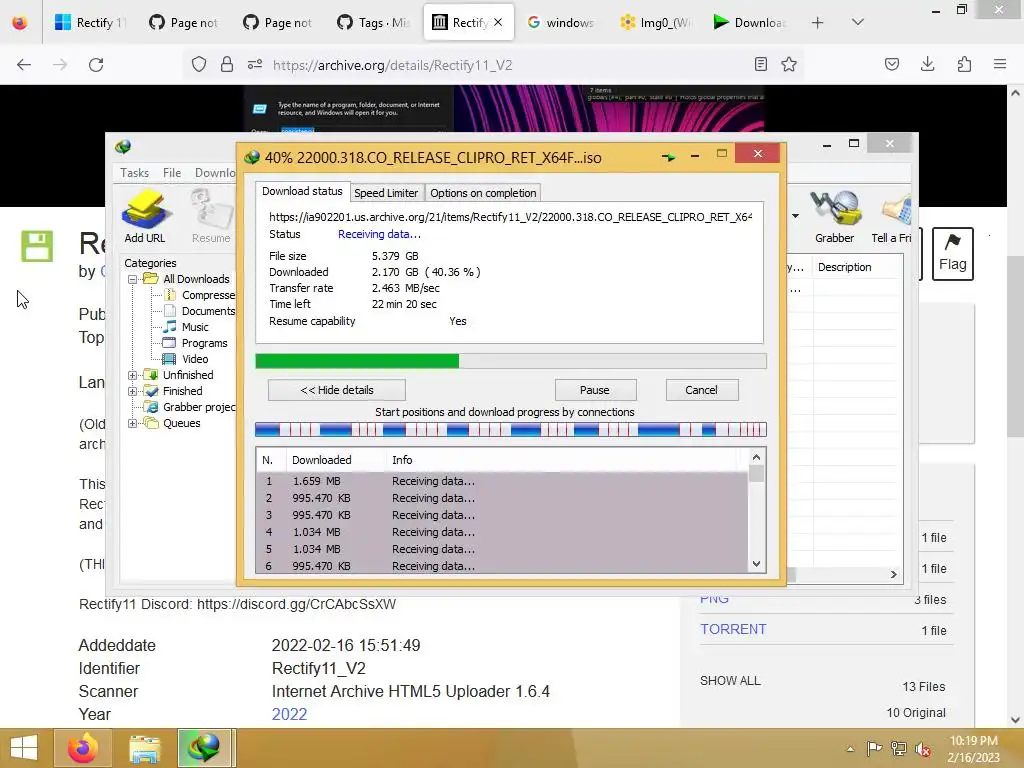Image resolution: width=1024 pixels, height=768 pixels.
Task: Click the Action Center flag tray icon
Action: pyautogui.click(x=874, y=748)
